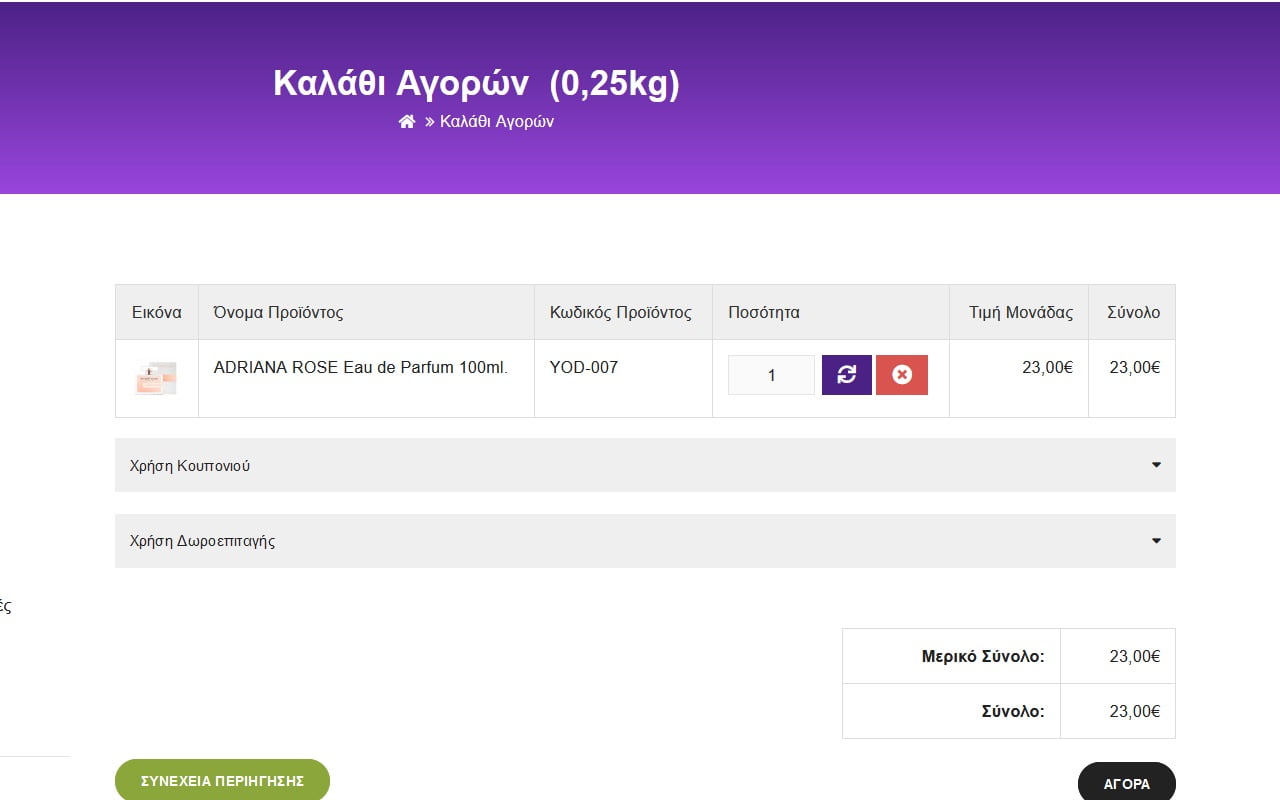1280x800 pixels.
Task: Expand the Χρήση Δωροεπιταγής panel
Action: pyautogui.click(x=202, y=541)
